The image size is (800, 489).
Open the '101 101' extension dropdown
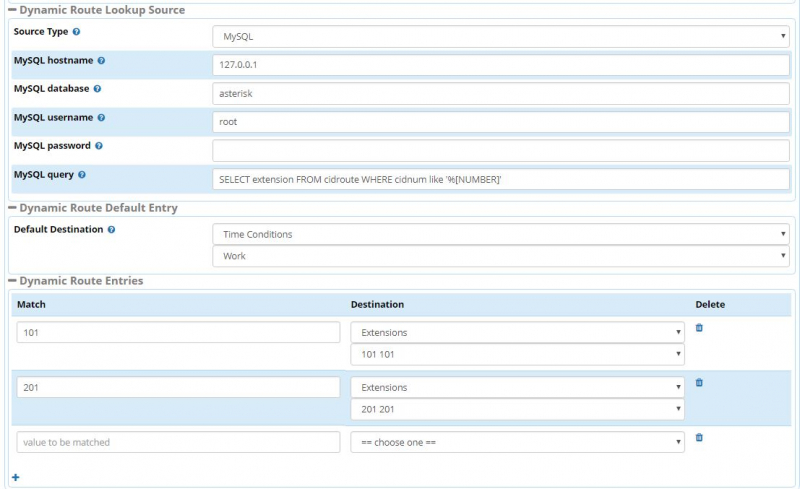tap(517, 354)
